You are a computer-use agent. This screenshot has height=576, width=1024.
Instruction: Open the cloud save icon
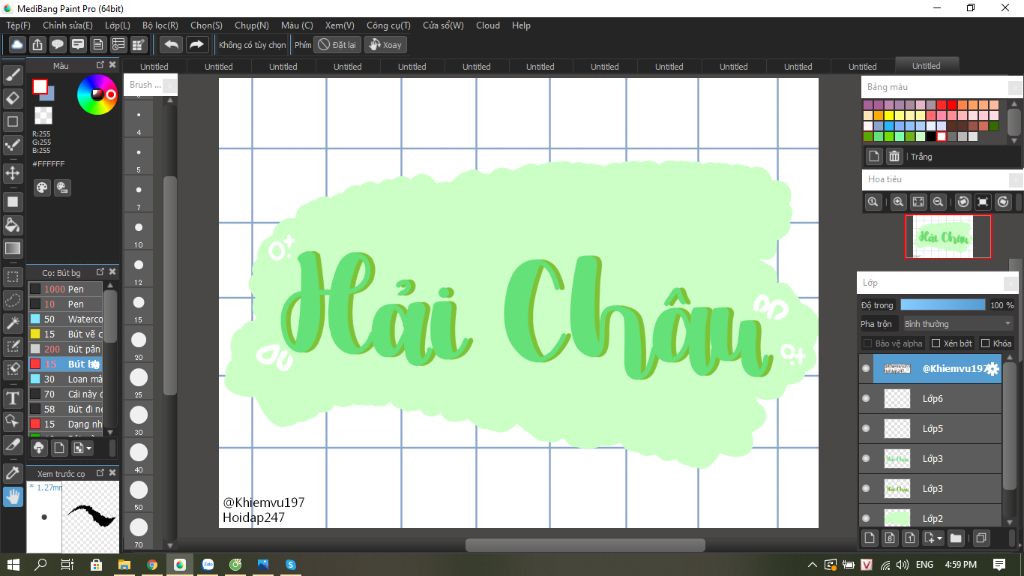coord(17,44)
